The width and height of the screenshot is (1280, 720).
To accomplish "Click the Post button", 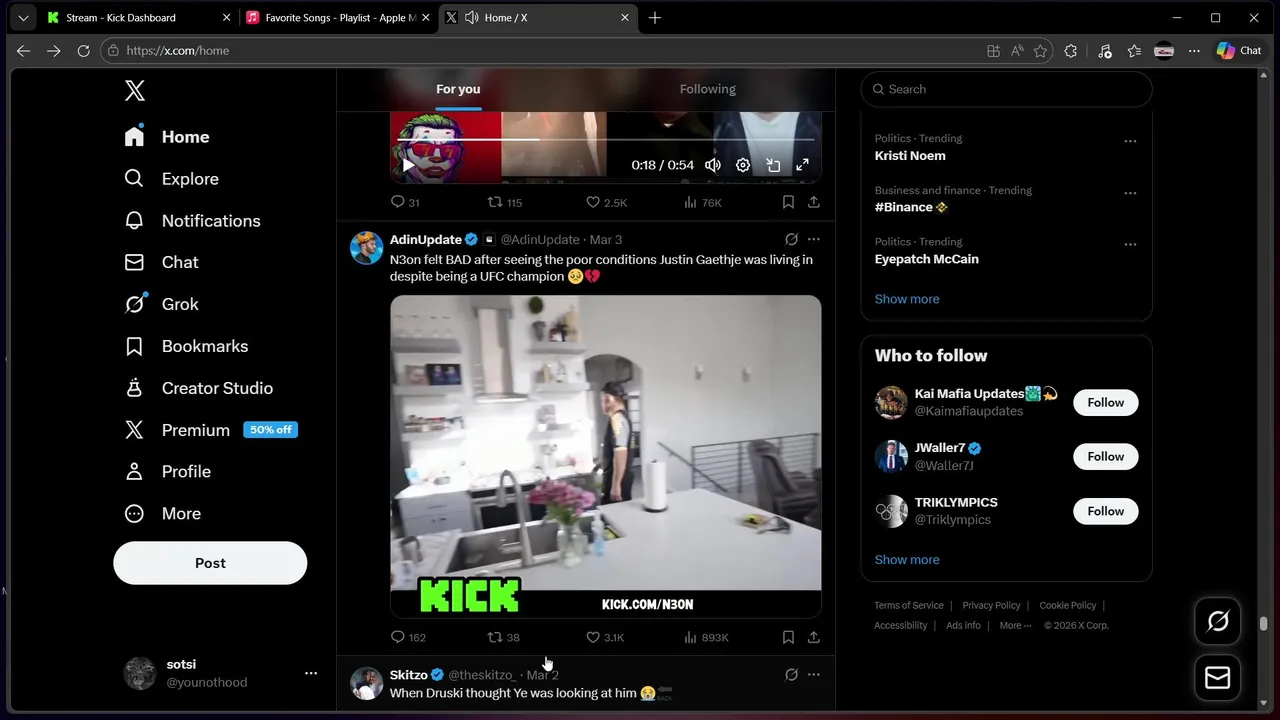I will (210, 563).
